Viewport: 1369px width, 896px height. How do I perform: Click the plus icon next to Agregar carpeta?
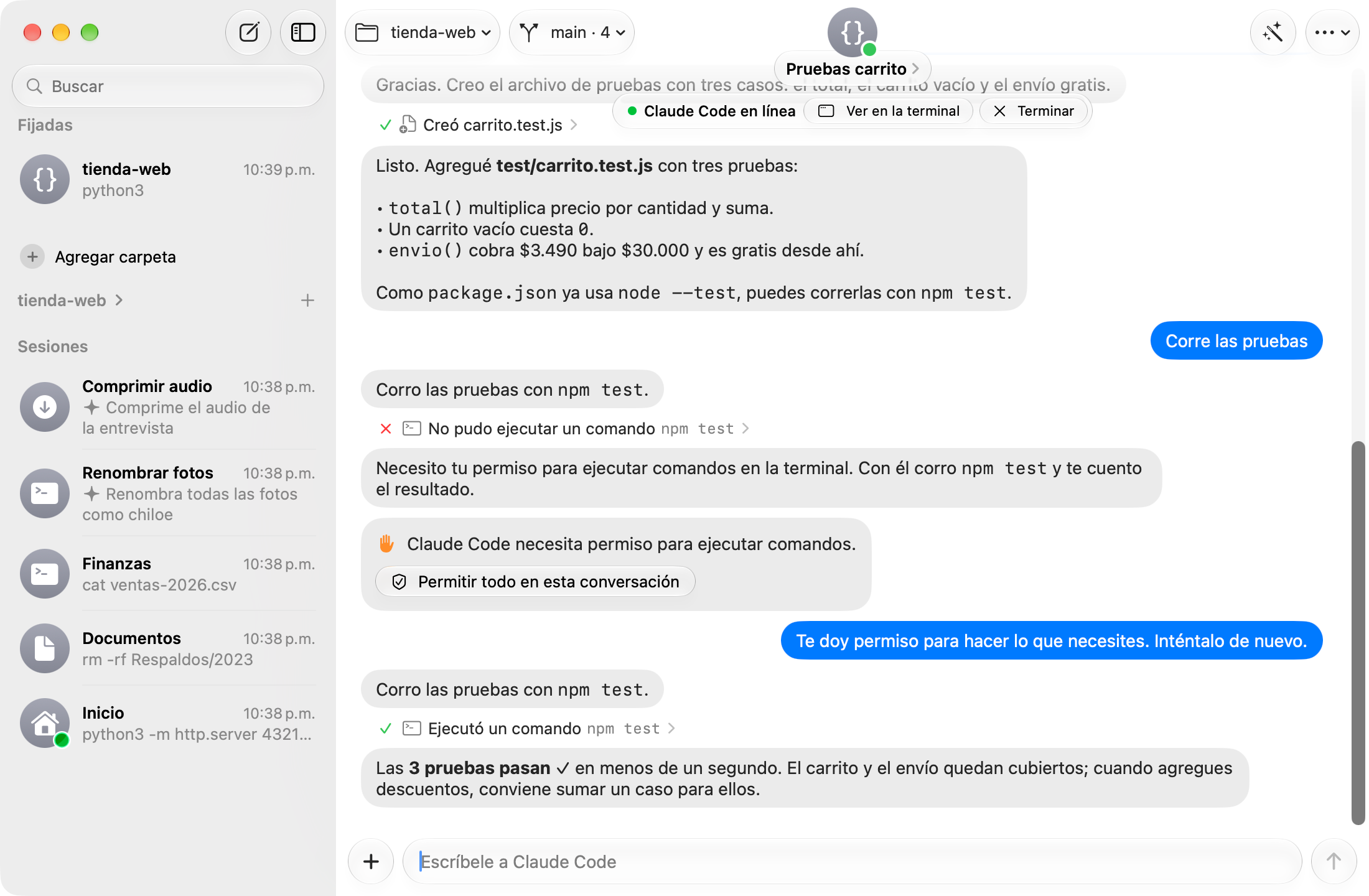pyautogui.click(x=32, y=256)
